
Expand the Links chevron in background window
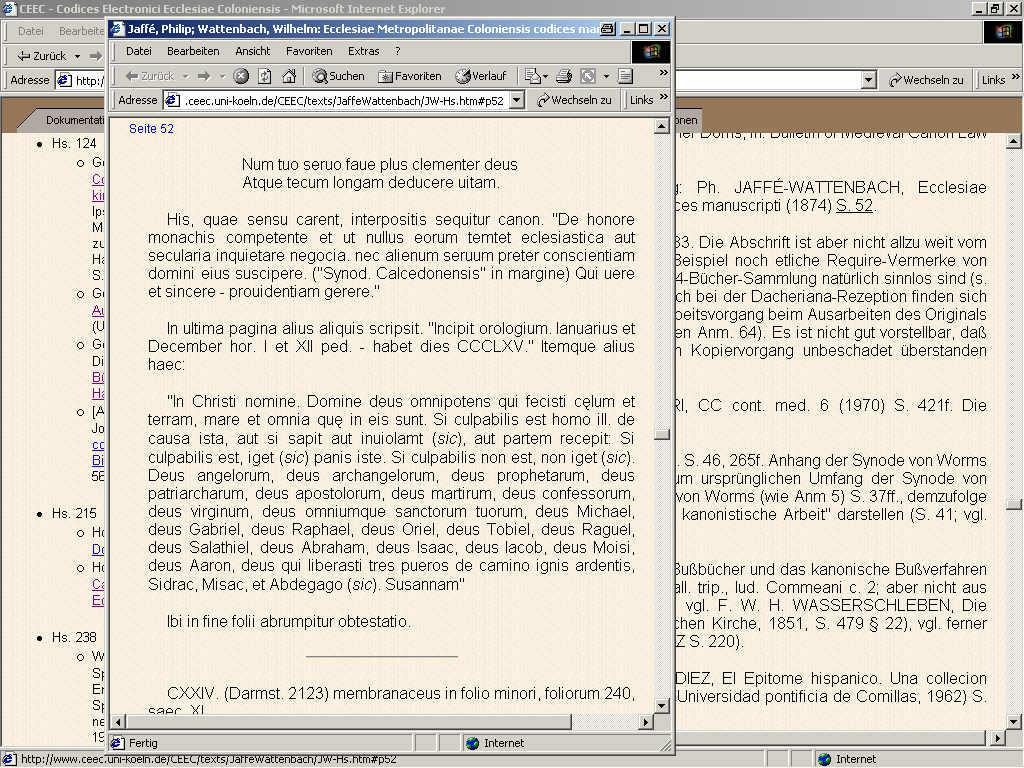click(x=1015, y=76)
